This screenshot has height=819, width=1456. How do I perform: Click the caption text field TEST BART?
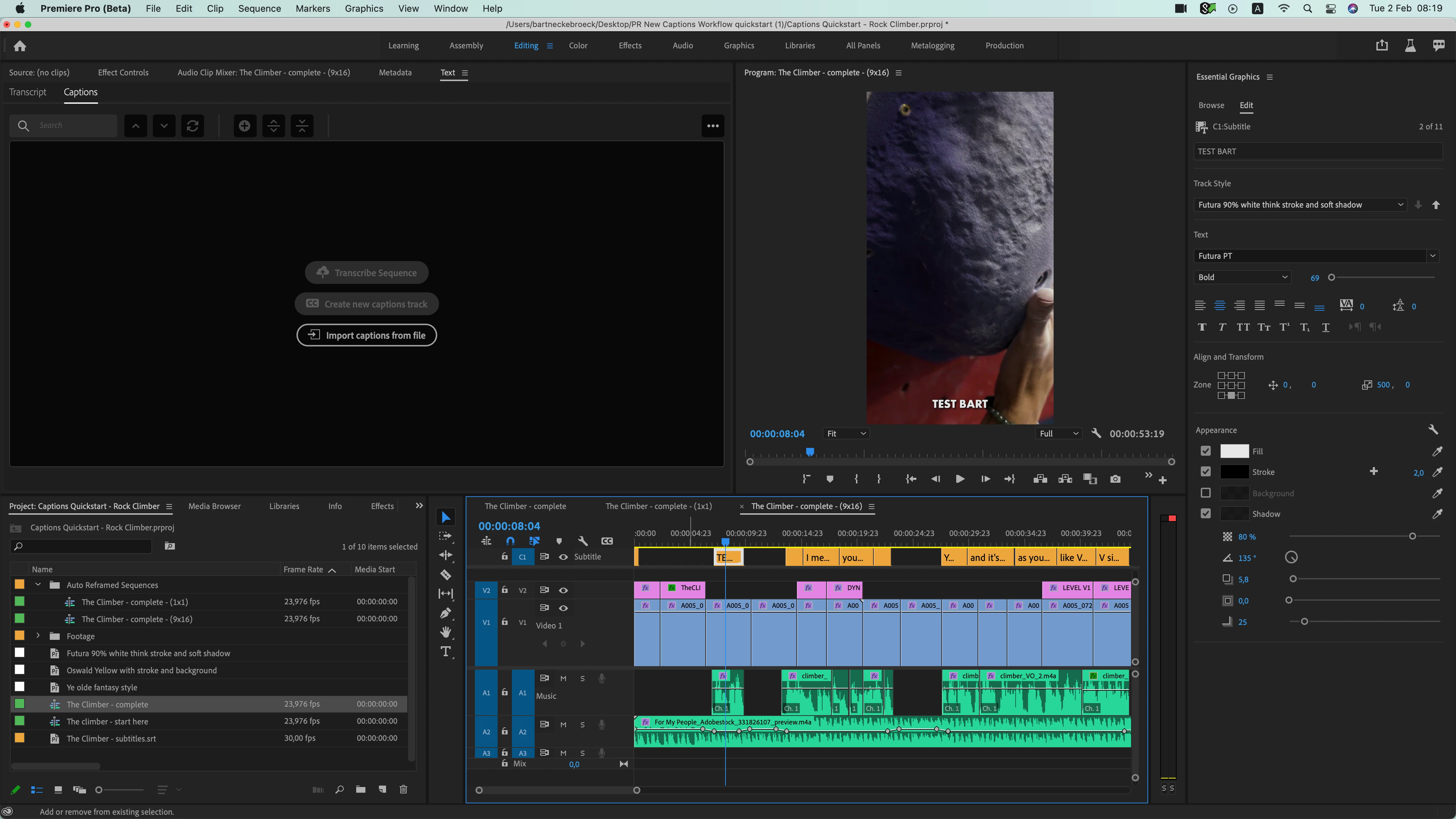click(1317, 151)
